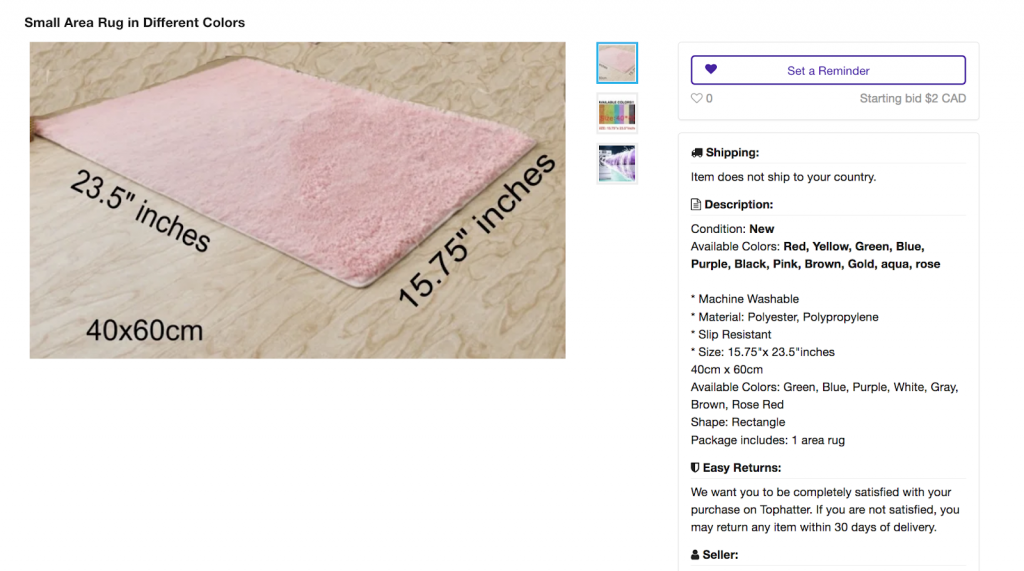Click the Seller heading

point(720,555)
